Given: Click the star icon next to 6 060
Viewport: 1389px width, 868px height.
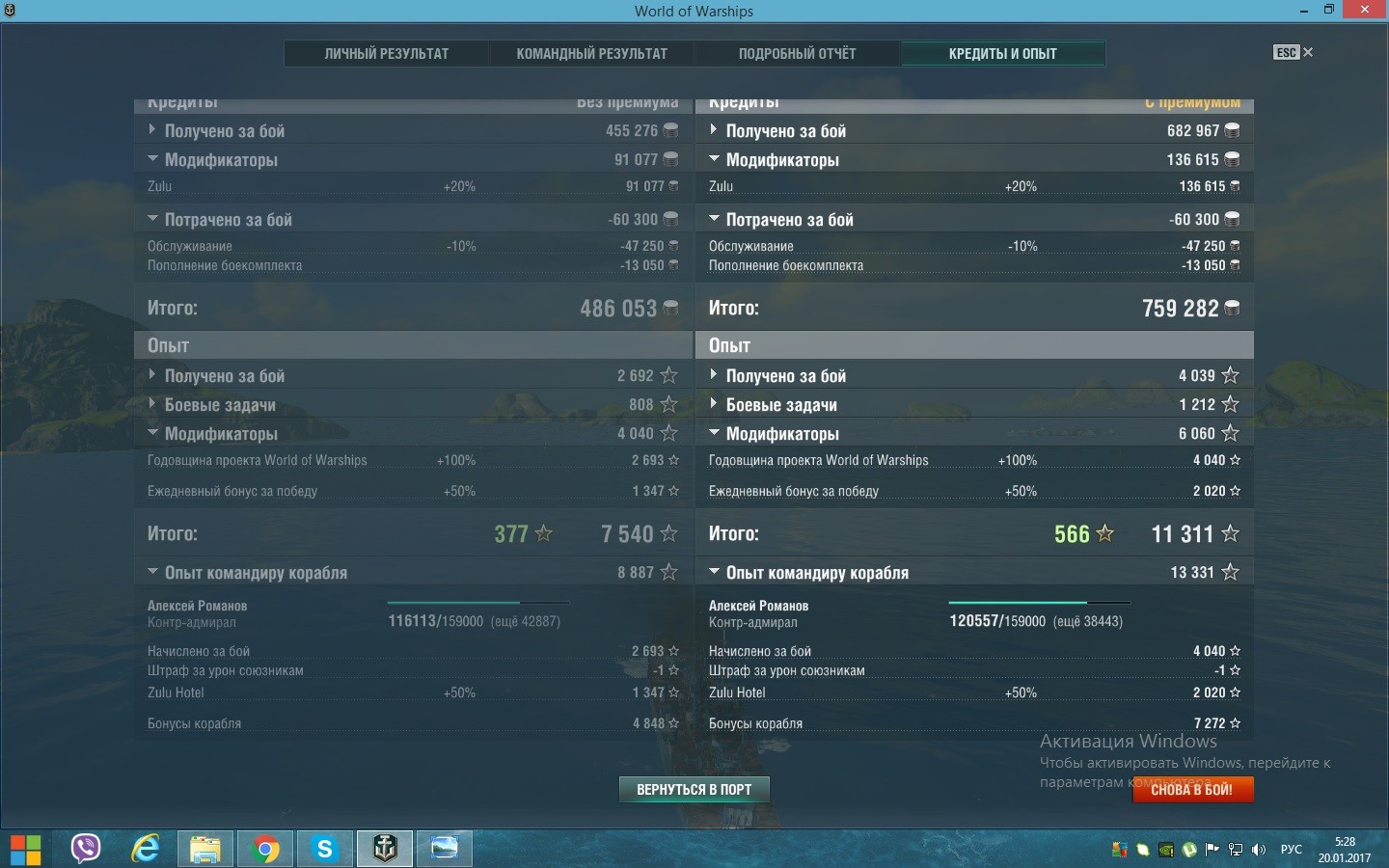Looking at the screenshot, I should click(1230, 433).
